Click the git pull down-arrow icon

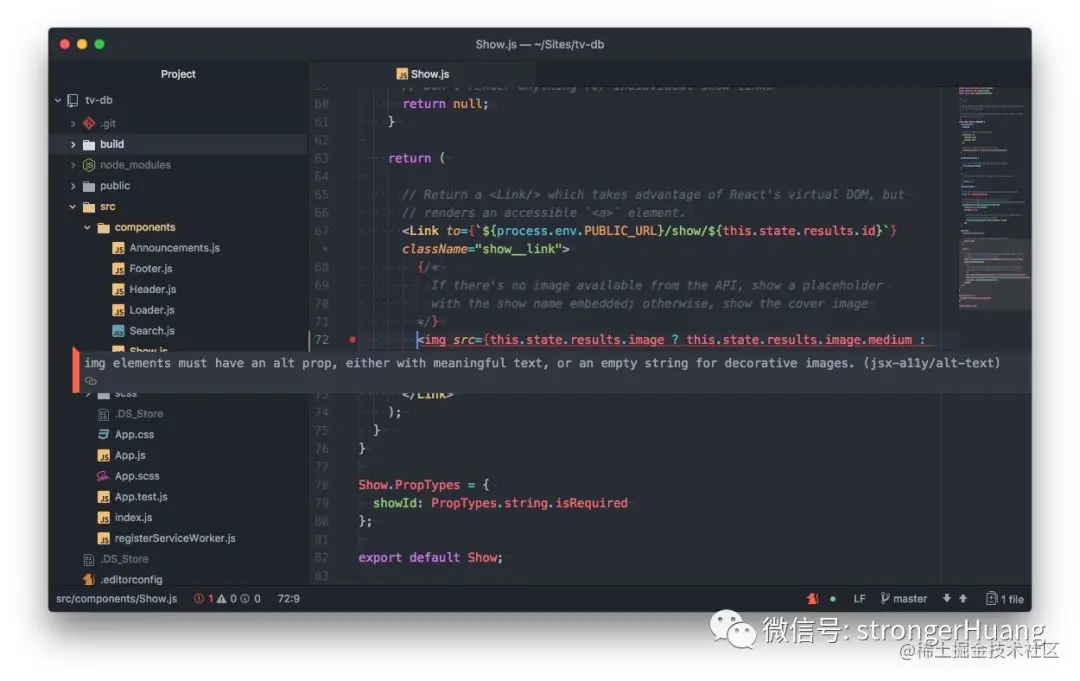947,598
